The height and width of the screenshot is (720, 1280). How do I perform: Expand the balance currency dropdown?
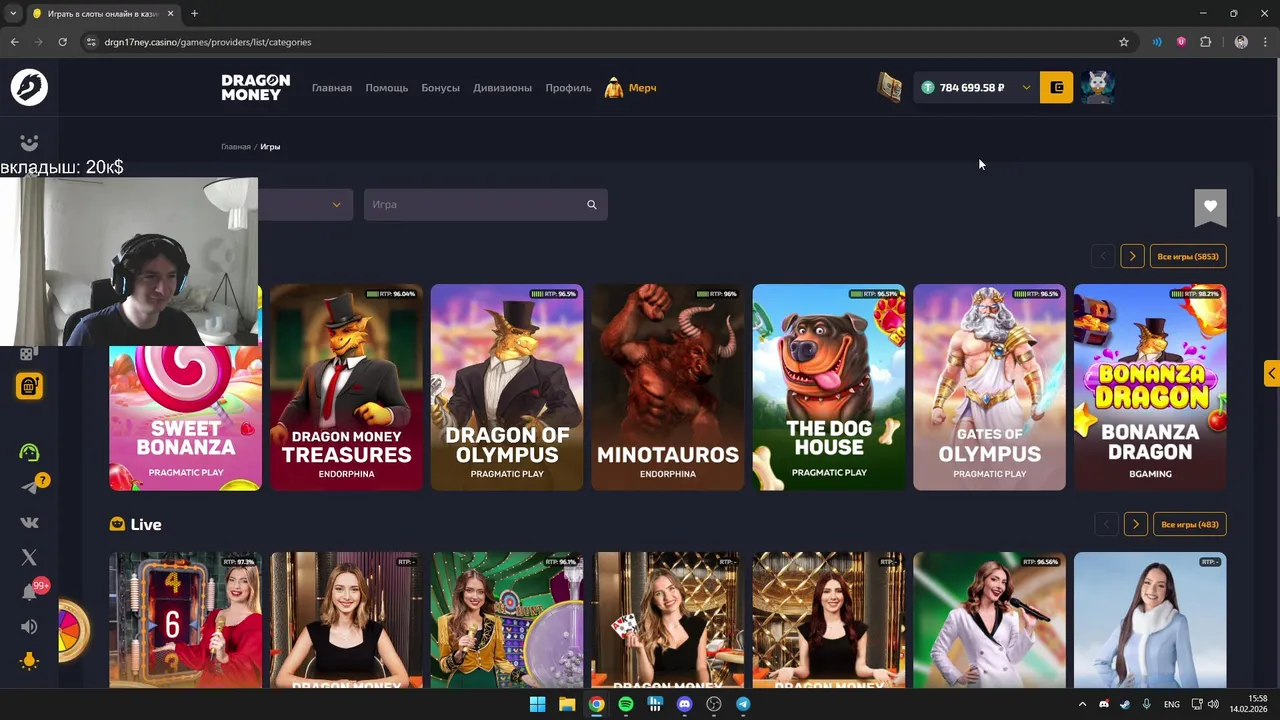[x=1026, y=88]
